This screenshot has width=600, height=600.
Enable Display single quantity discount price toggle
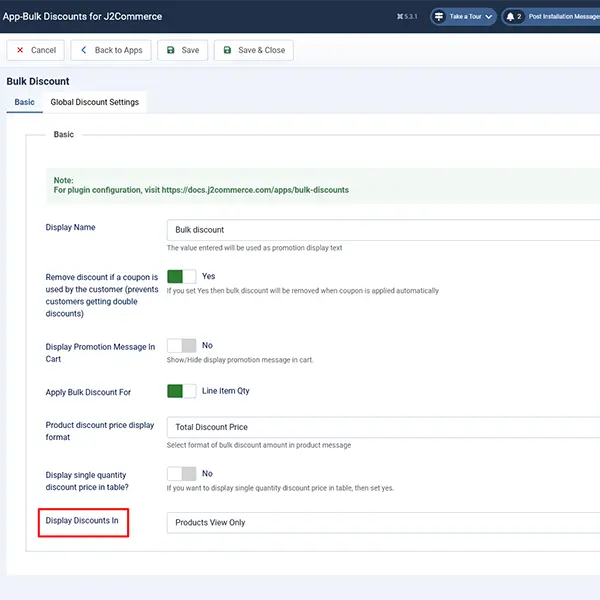[181, 474]
